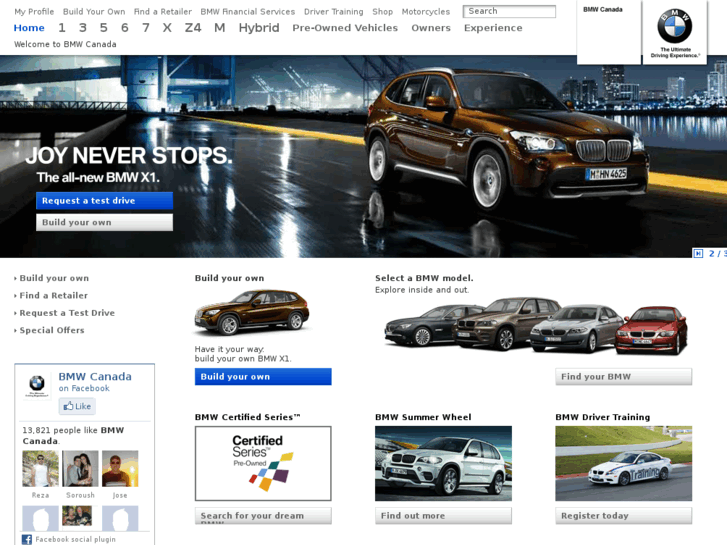Viewport: 727px width, 545px height.
Task: Open Driver Training in top navigation
Action: click(x=333, y=12)
